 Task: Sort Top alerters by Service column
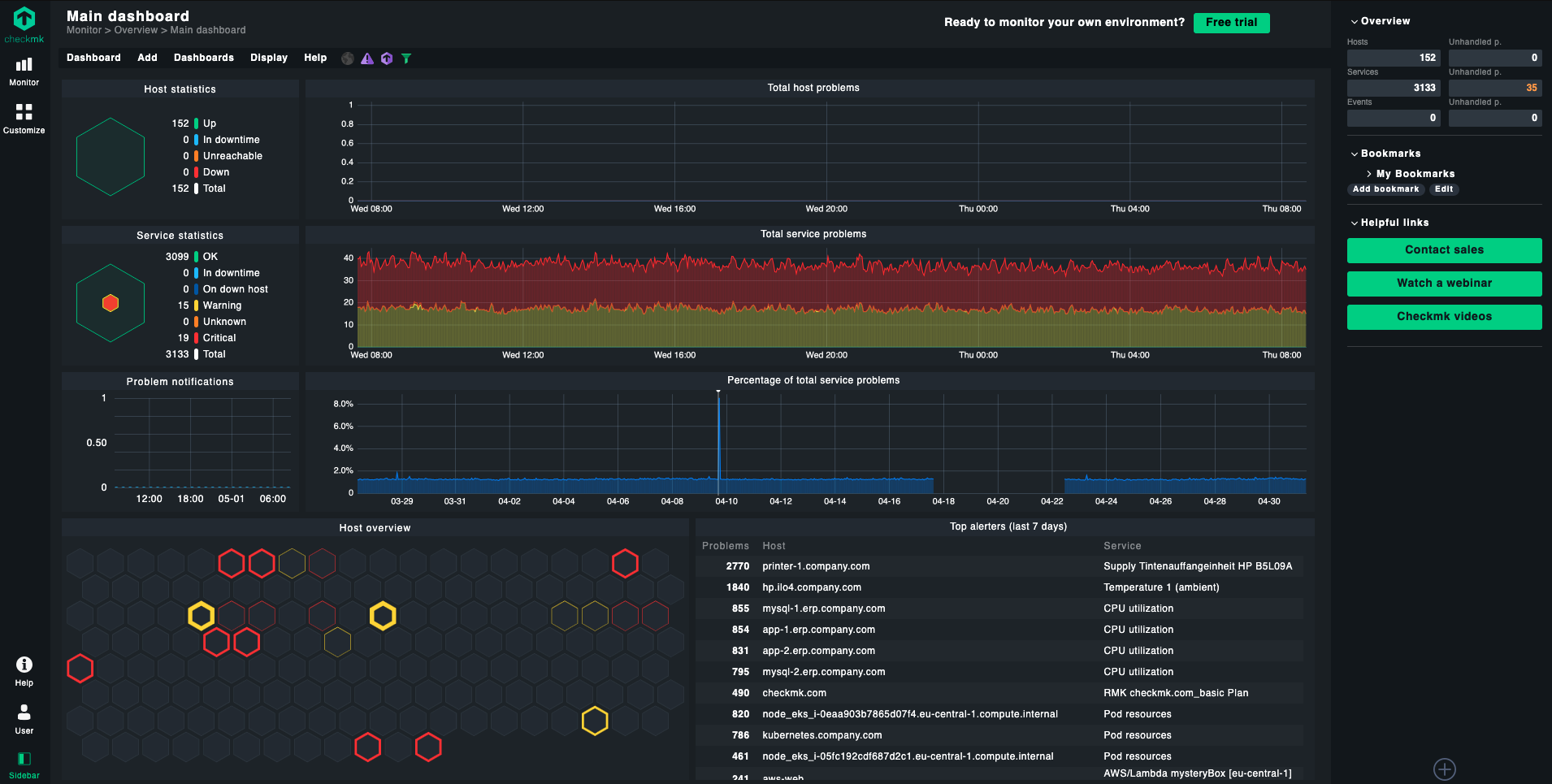point(1122,546)
